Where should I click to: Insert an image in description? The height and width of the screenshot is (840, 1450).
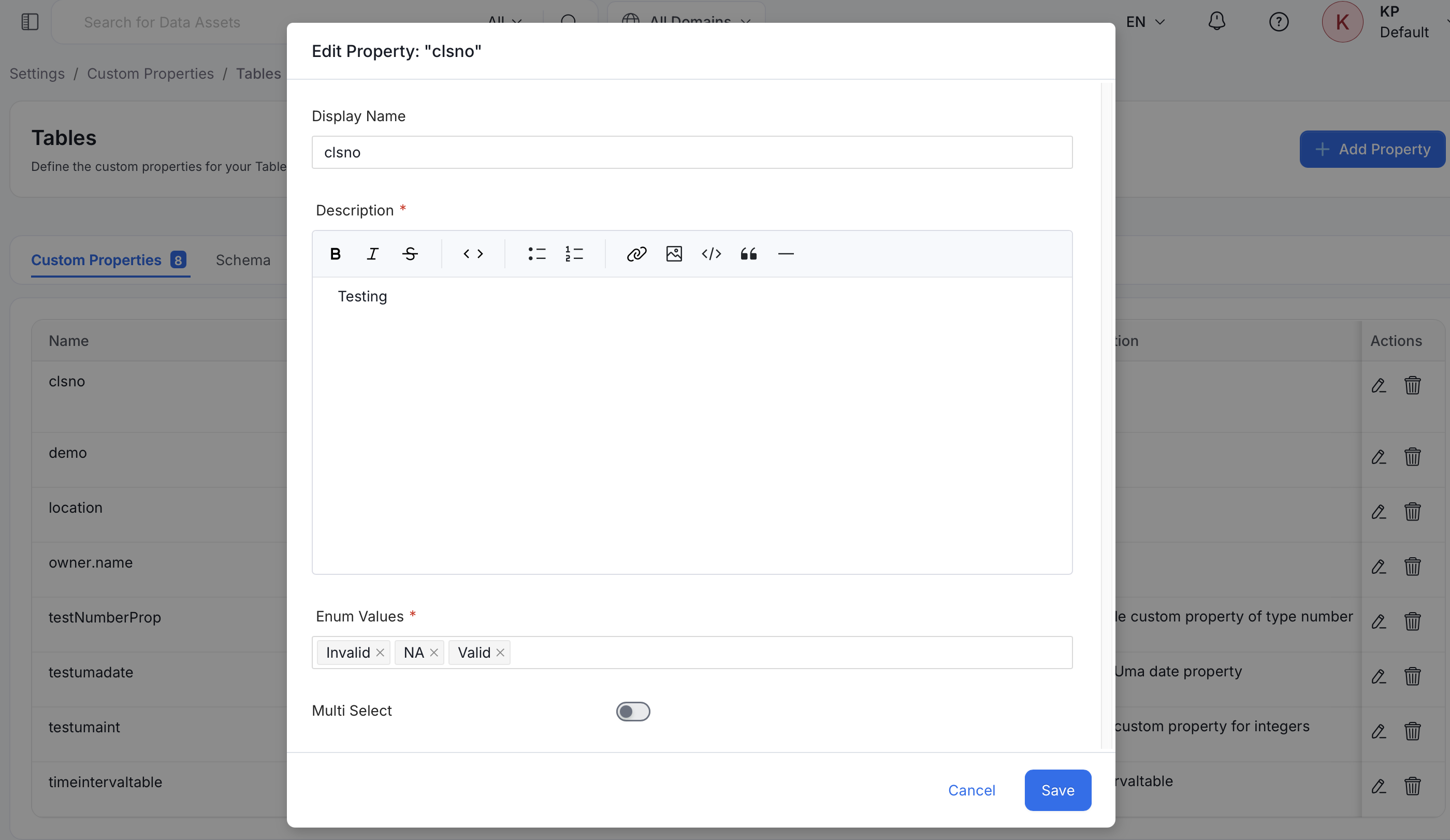(x=674, y=254)
